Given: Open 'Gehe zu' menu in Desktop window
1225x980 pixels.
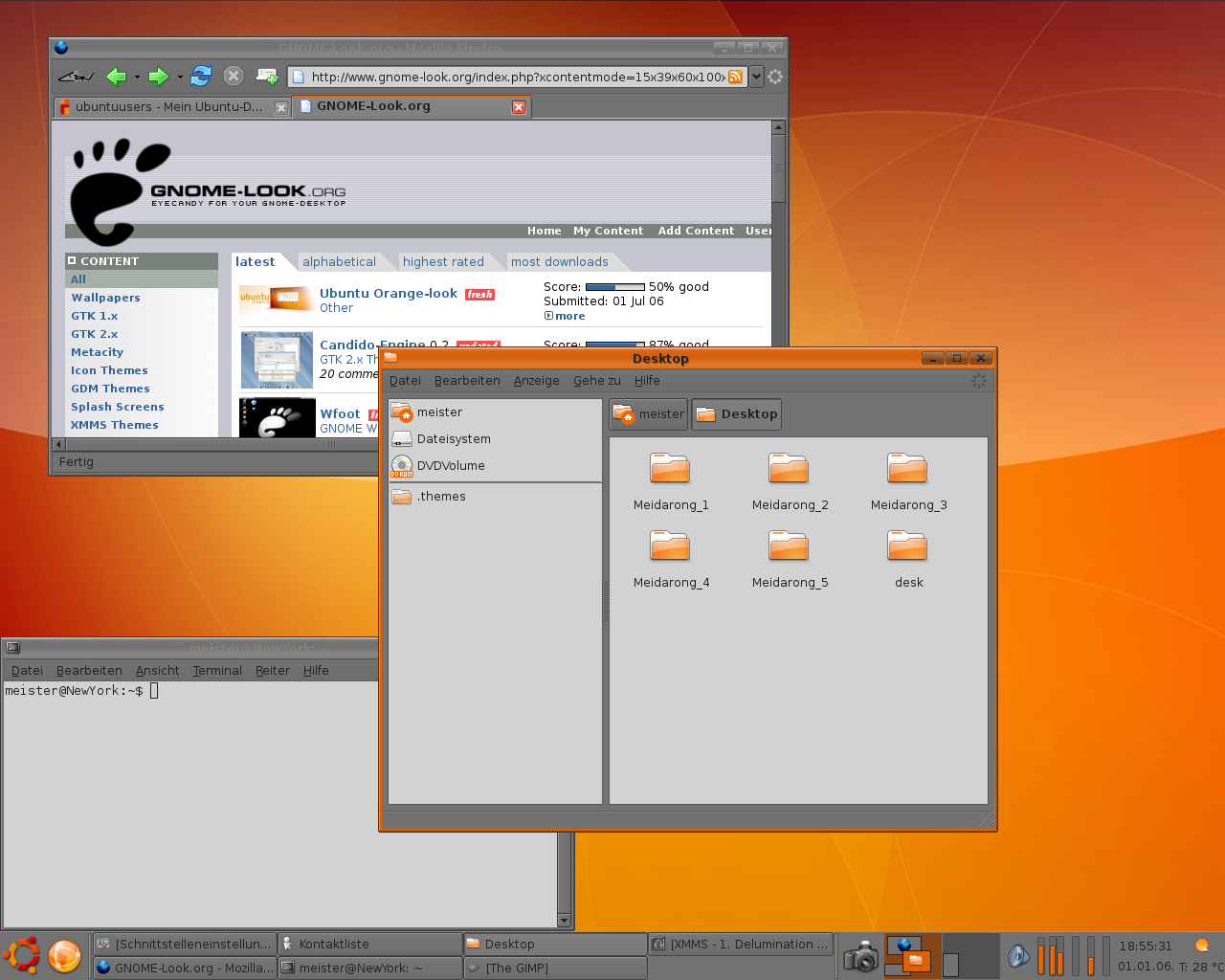Looking at the screenshot, I should [x=597, y=381].
